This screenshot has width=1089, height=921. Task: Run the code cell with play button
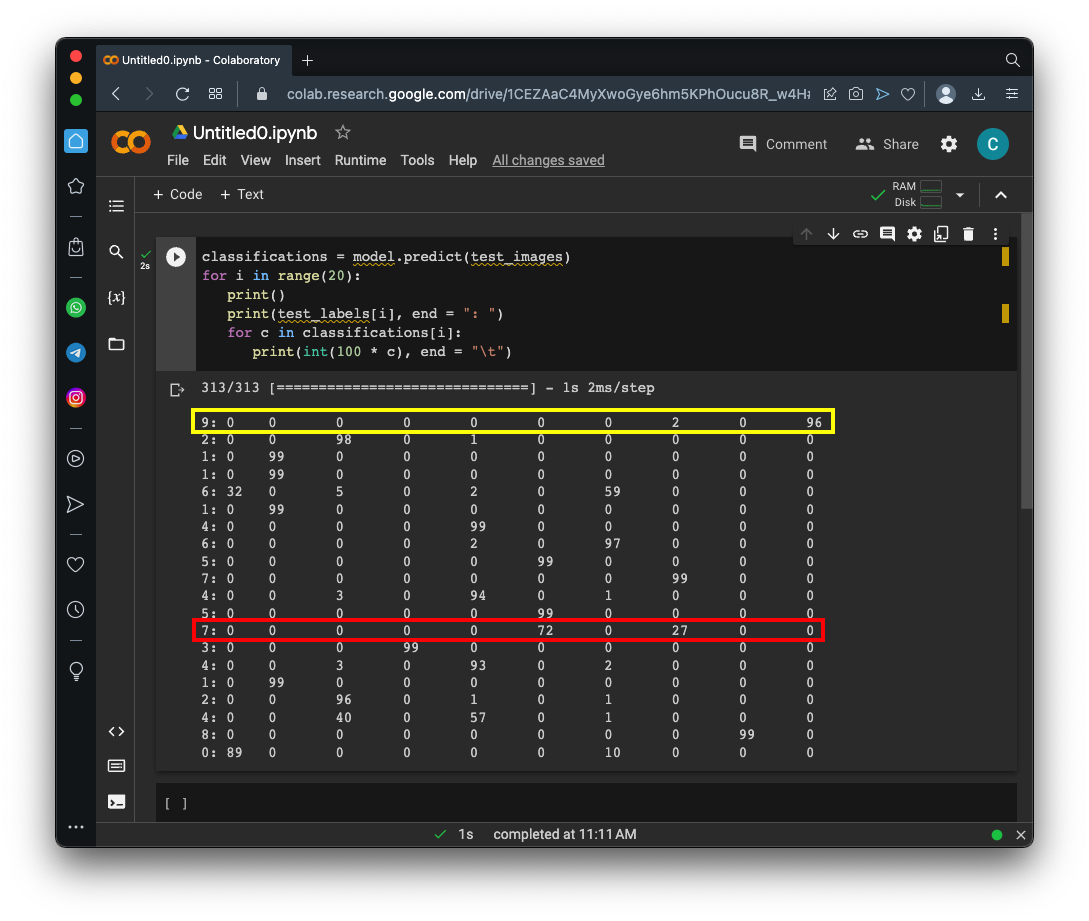point(176,257)
